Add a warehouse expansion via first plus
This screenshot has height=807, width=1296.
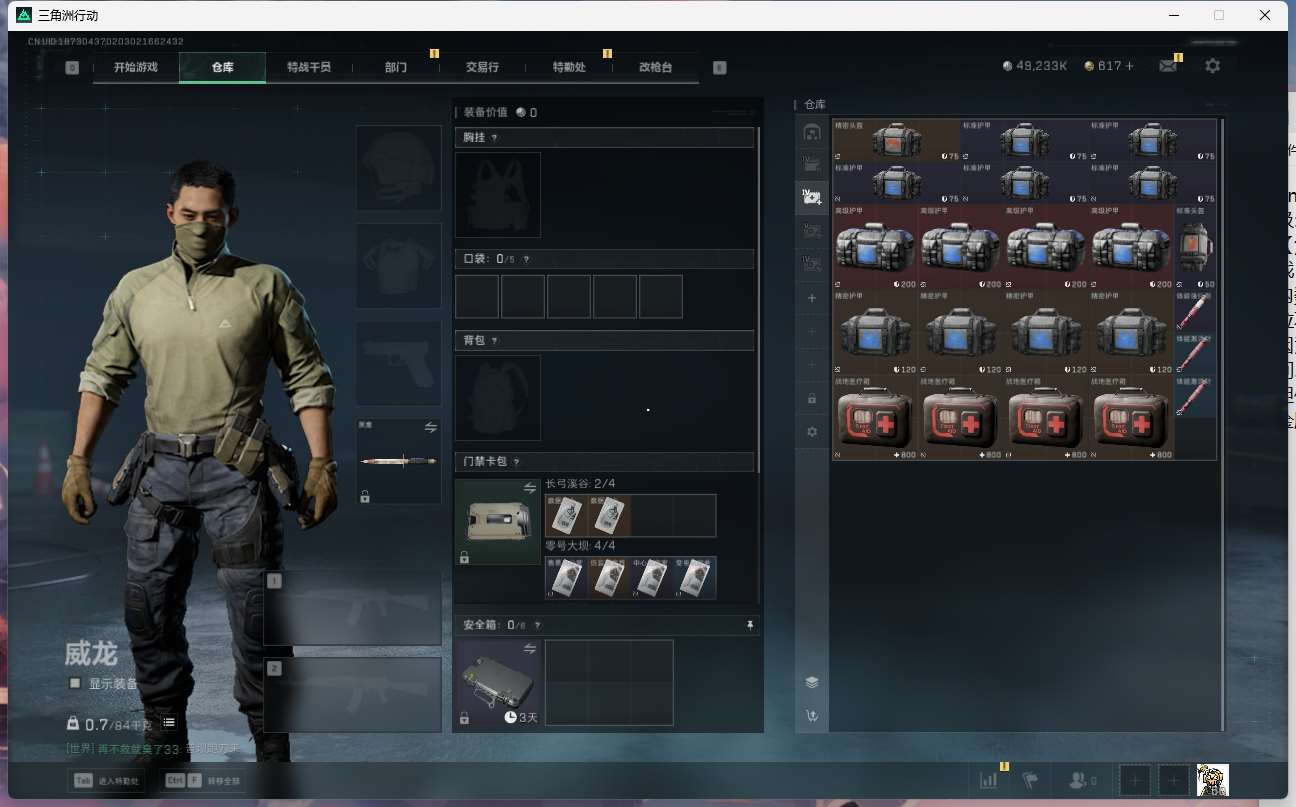tap(812, 298)
